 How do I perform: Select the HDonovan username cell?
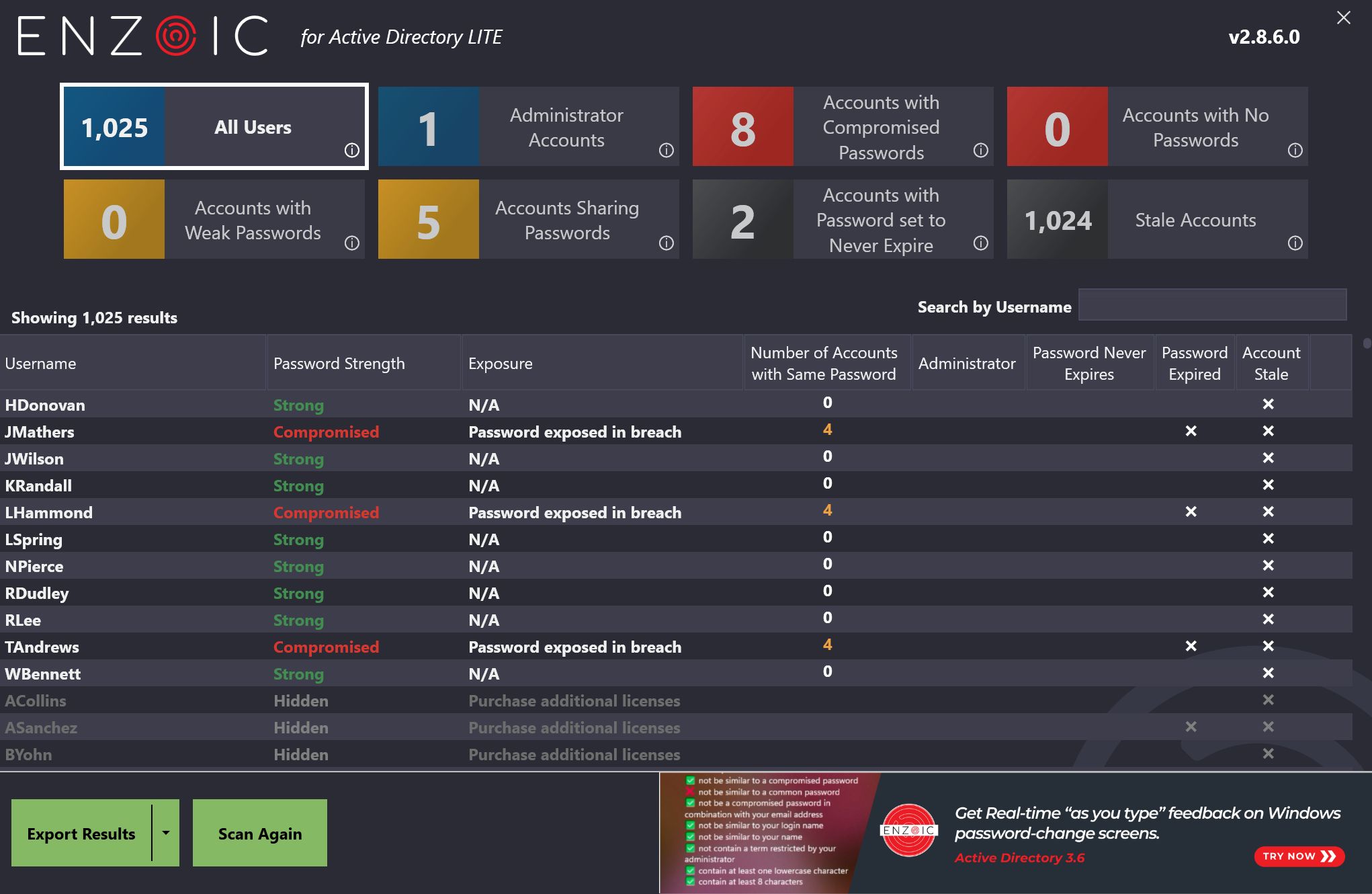point(45,405)
